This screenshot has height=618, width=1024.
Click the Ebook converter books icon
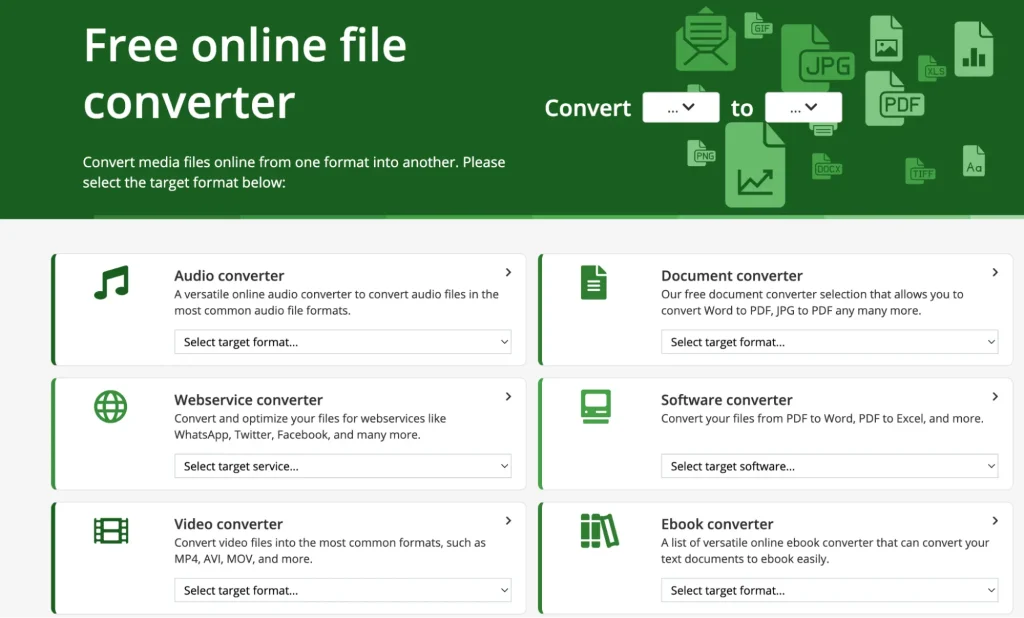pyautogui.click(x=599, y=530)
